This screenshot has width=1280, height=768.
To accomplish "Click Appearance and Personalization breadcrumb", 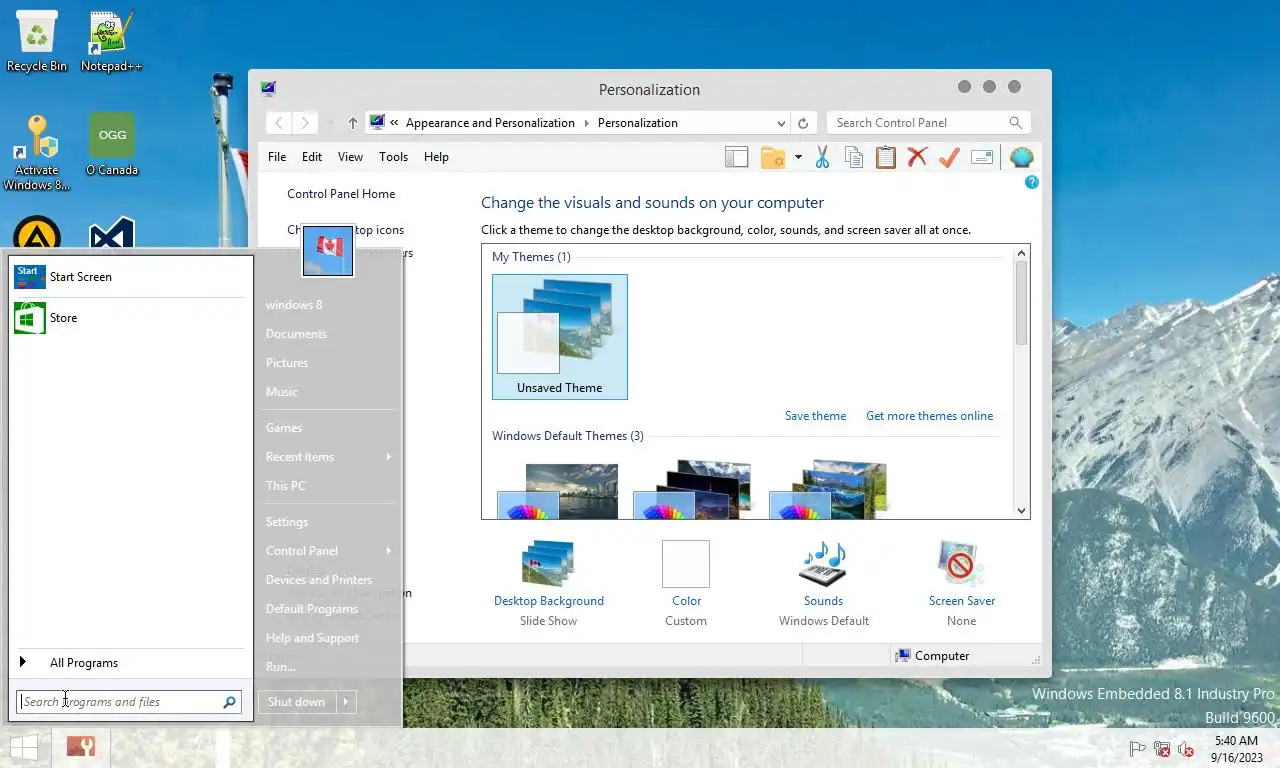I will pos(490,123).
